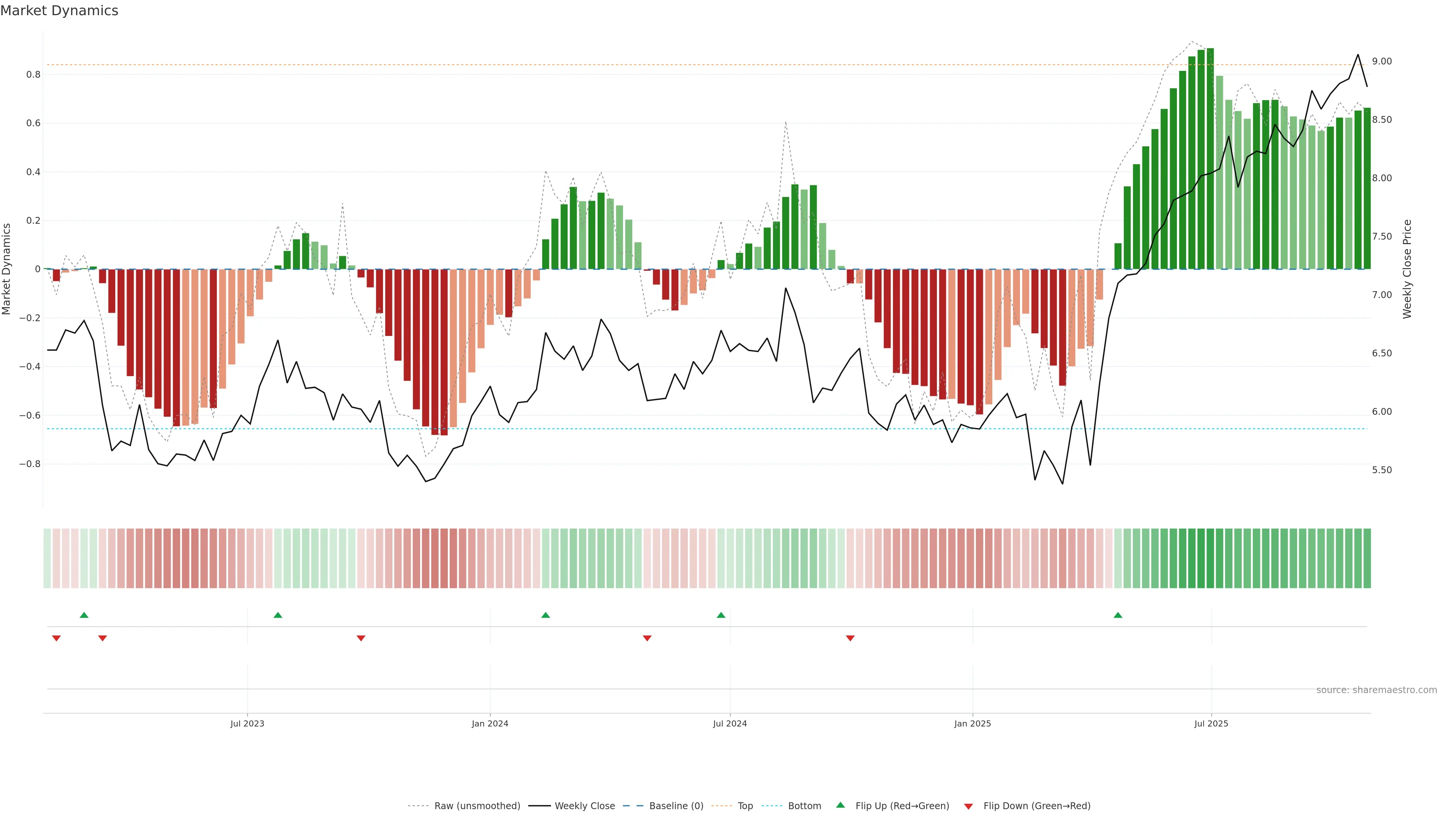Toggle the Top legend entry
Image resolution: width=1456 pixels, height=819 pixels.
point(745,806)
